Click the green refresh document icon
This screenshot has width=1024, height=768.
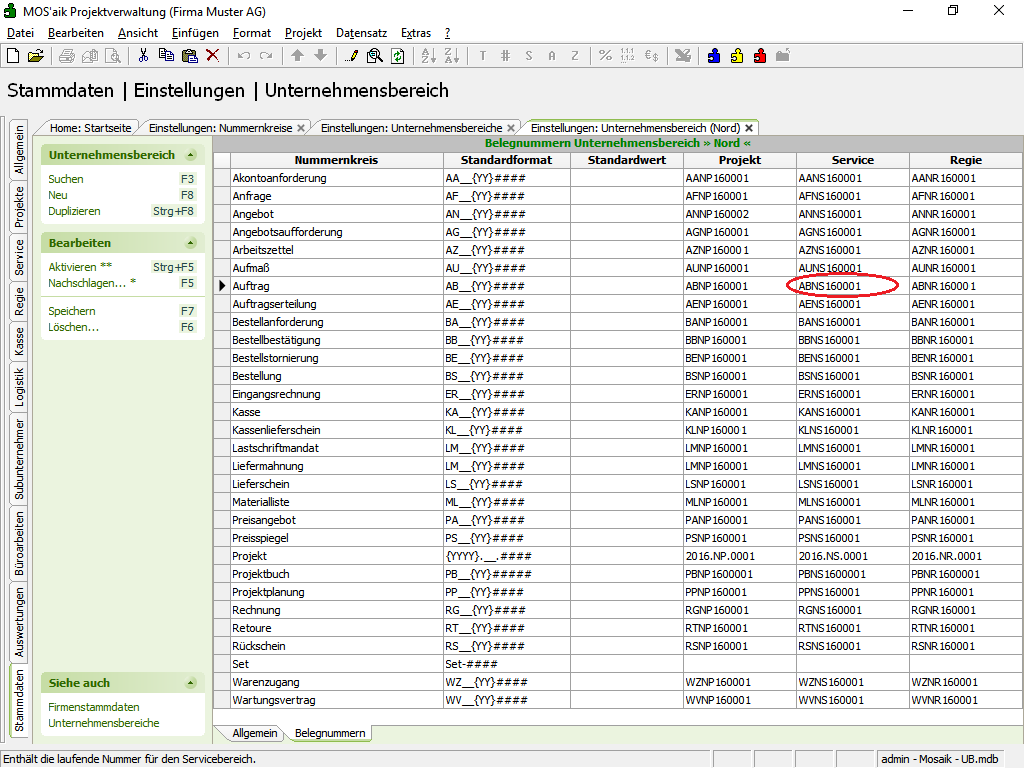pyautogui.click(x=397, y=56)
